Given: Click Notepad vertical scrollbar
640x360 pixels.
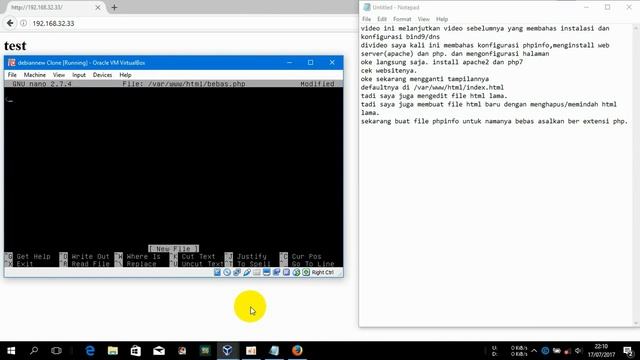Looking at the screenshot, I should pos(636,176).
